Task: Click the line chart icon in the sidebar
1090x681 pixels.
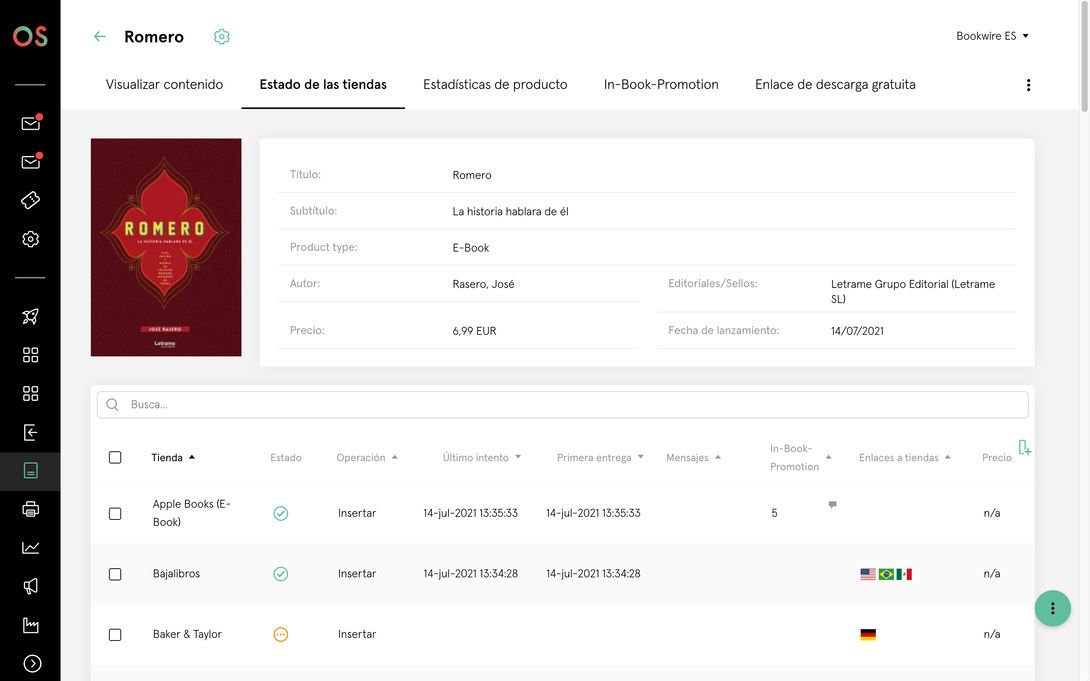Action: coord(30,548)
